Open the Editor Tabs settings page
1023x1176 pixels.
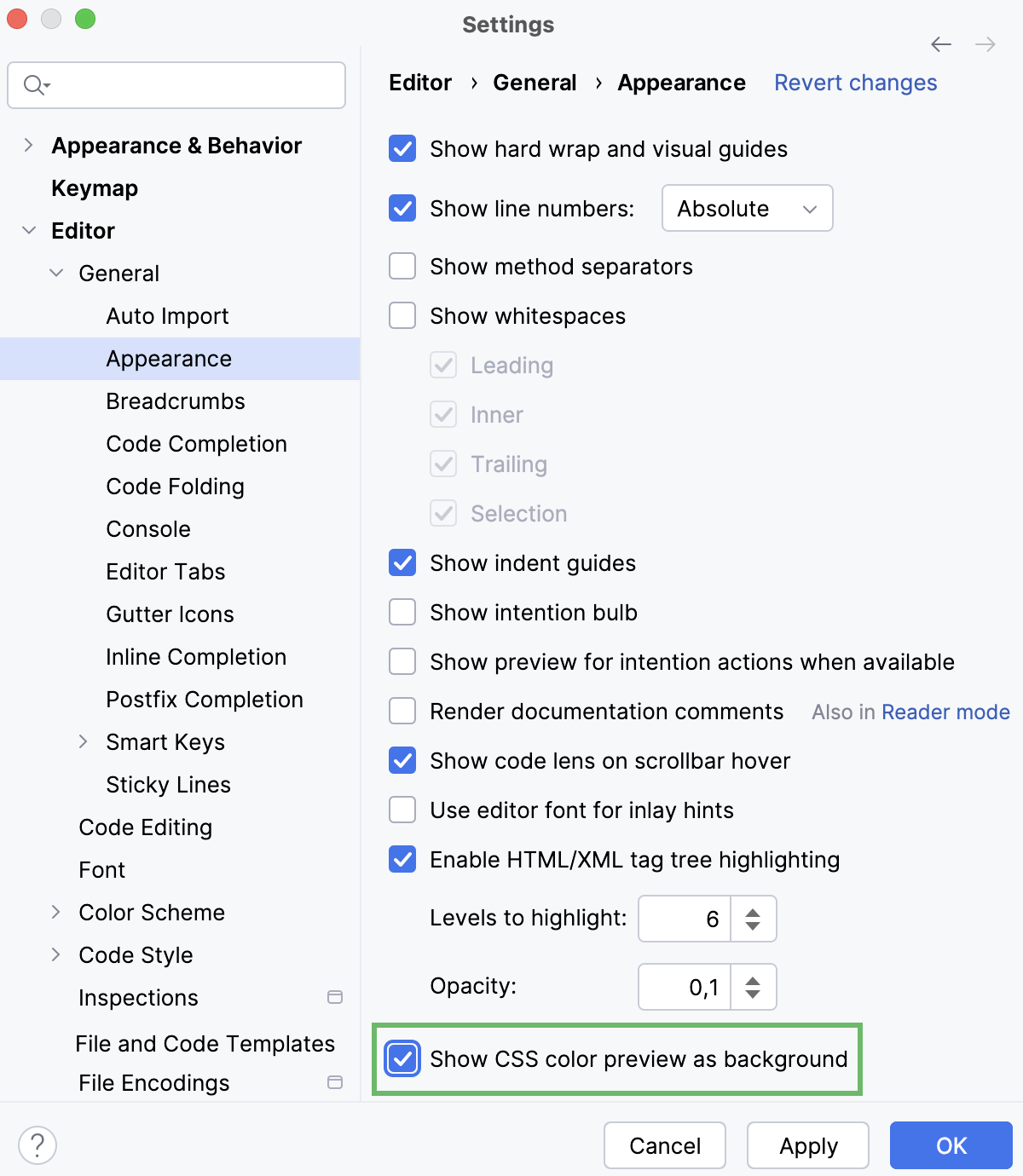click(165, 572)
